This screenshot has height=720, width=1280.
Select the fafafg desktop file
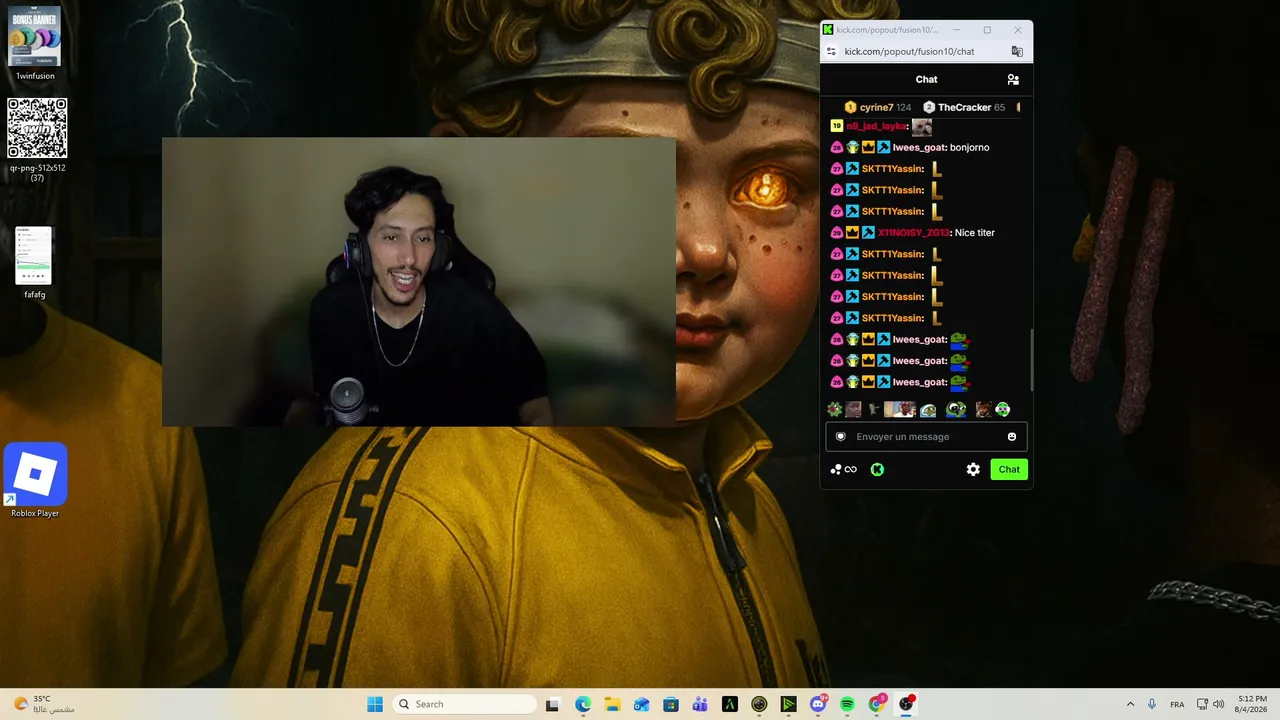pyautogui.click(x=34, y=263)
